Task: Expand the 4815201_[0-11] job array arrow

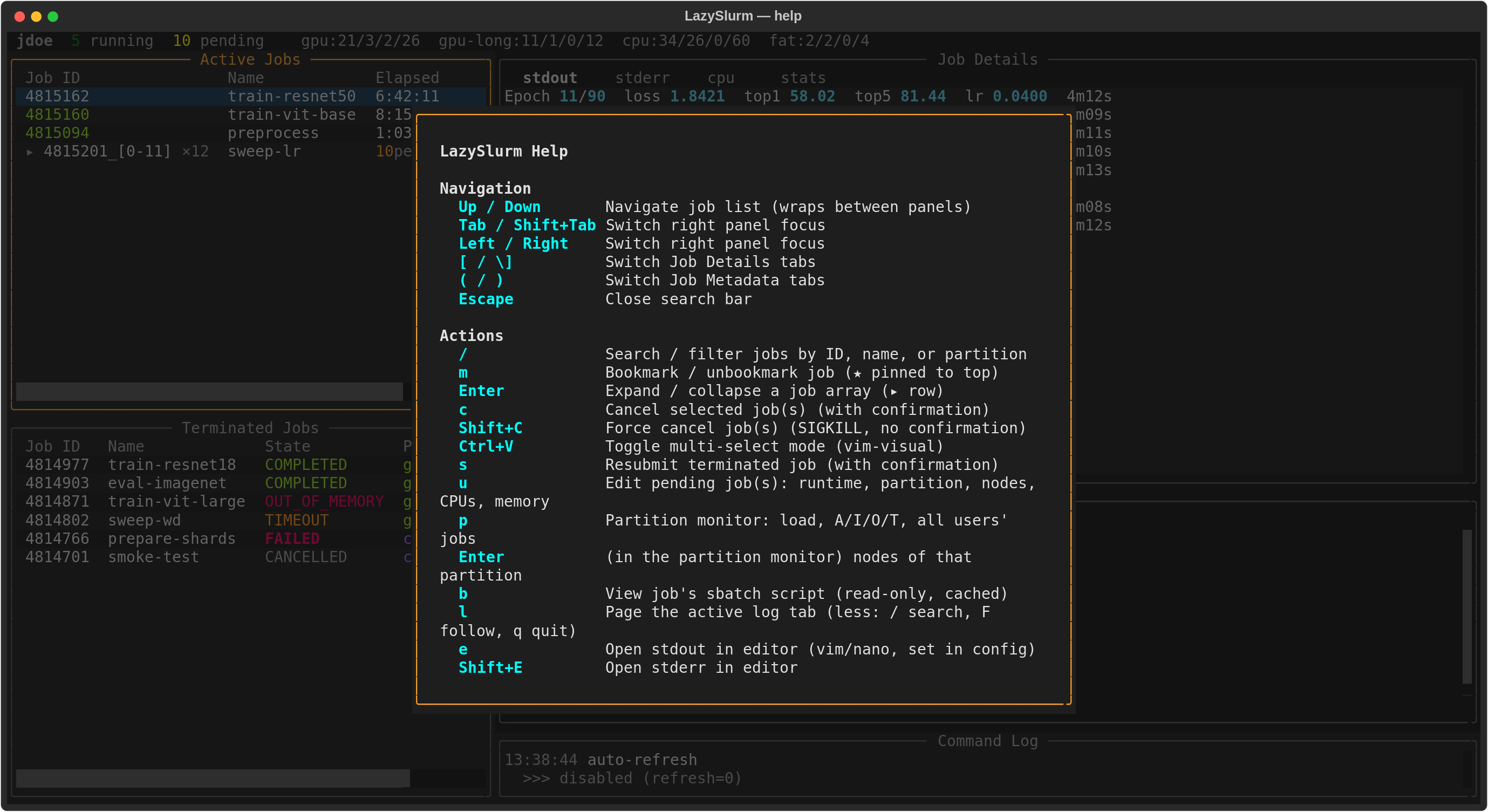Action: coord(30,152)
